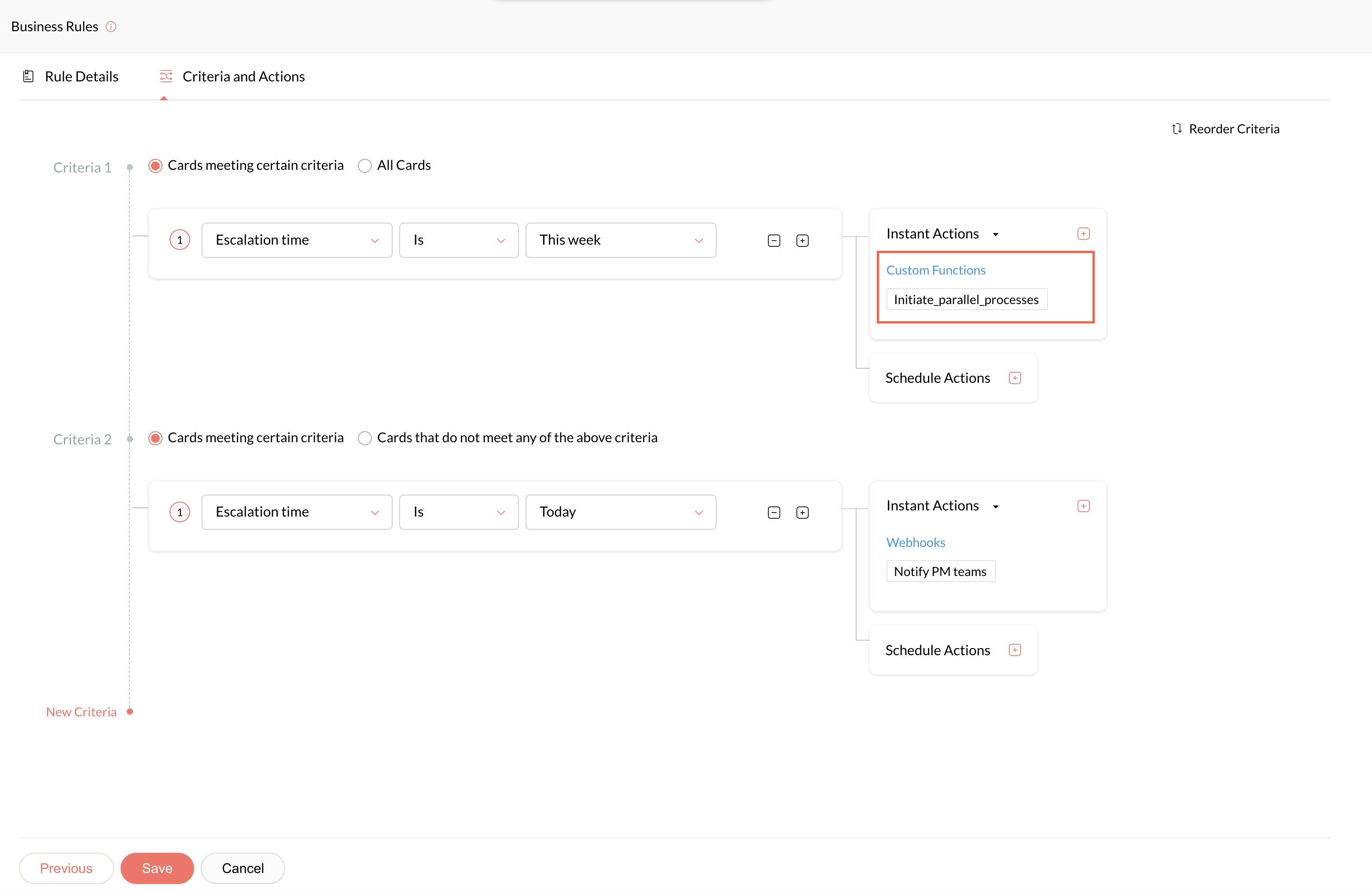Remove condition row in Criteria 2

pyautogui.click(x=774, y=512)
